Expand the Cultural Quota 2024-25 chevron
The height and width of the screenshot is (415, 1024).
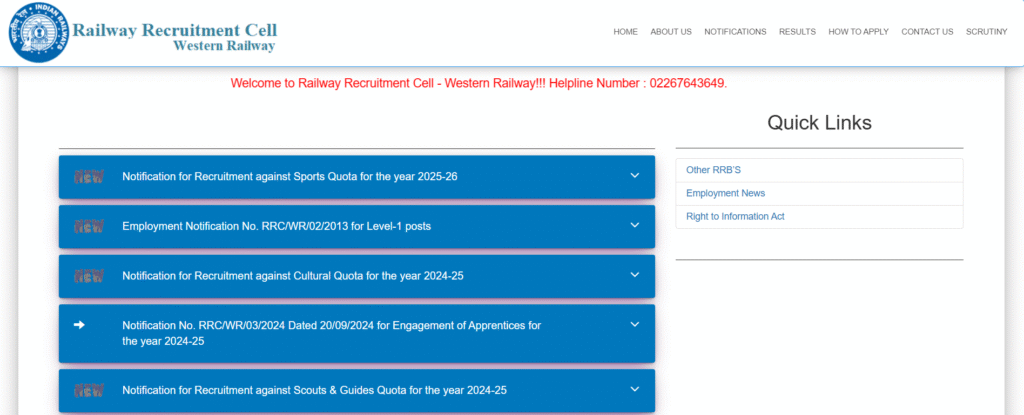[x=634, y=275]
